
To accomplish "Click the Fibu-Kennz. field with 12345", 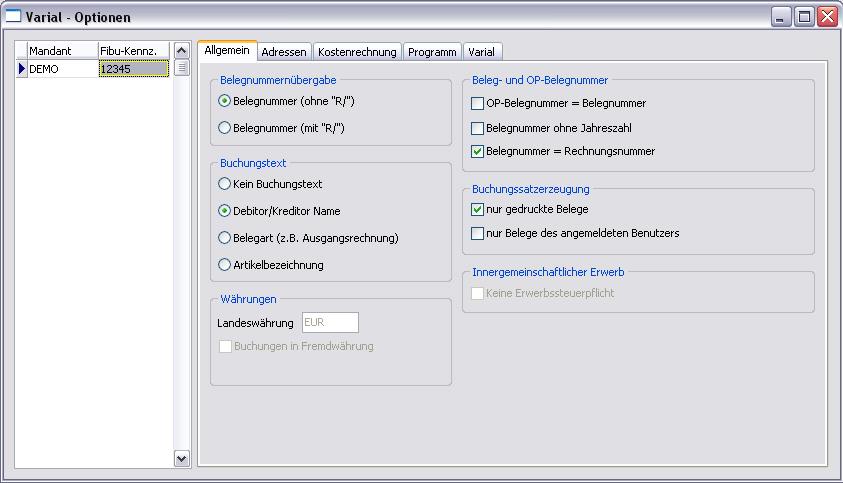I will [132, 69].
